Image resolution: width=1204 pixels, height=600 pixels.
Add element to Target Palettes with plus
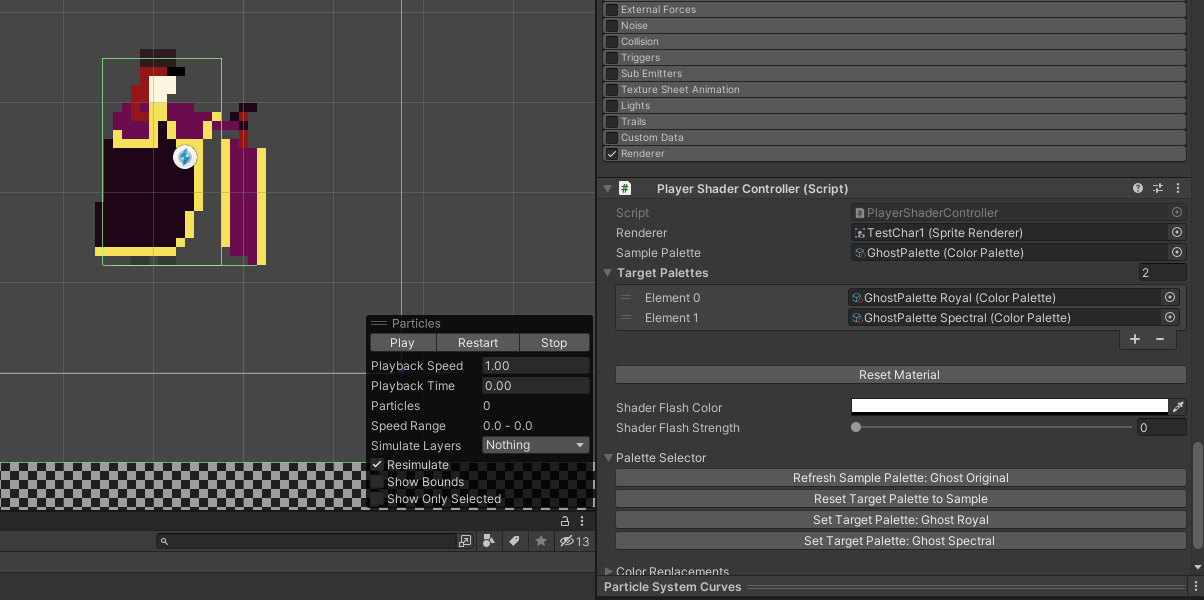(x=1135, y=339)
